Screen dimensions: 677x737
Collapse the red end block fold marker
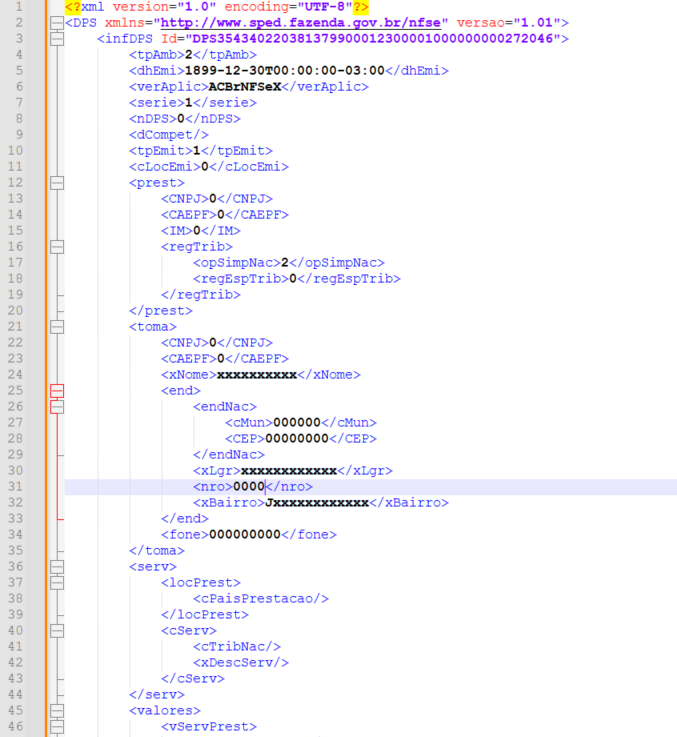coord(57,391)
